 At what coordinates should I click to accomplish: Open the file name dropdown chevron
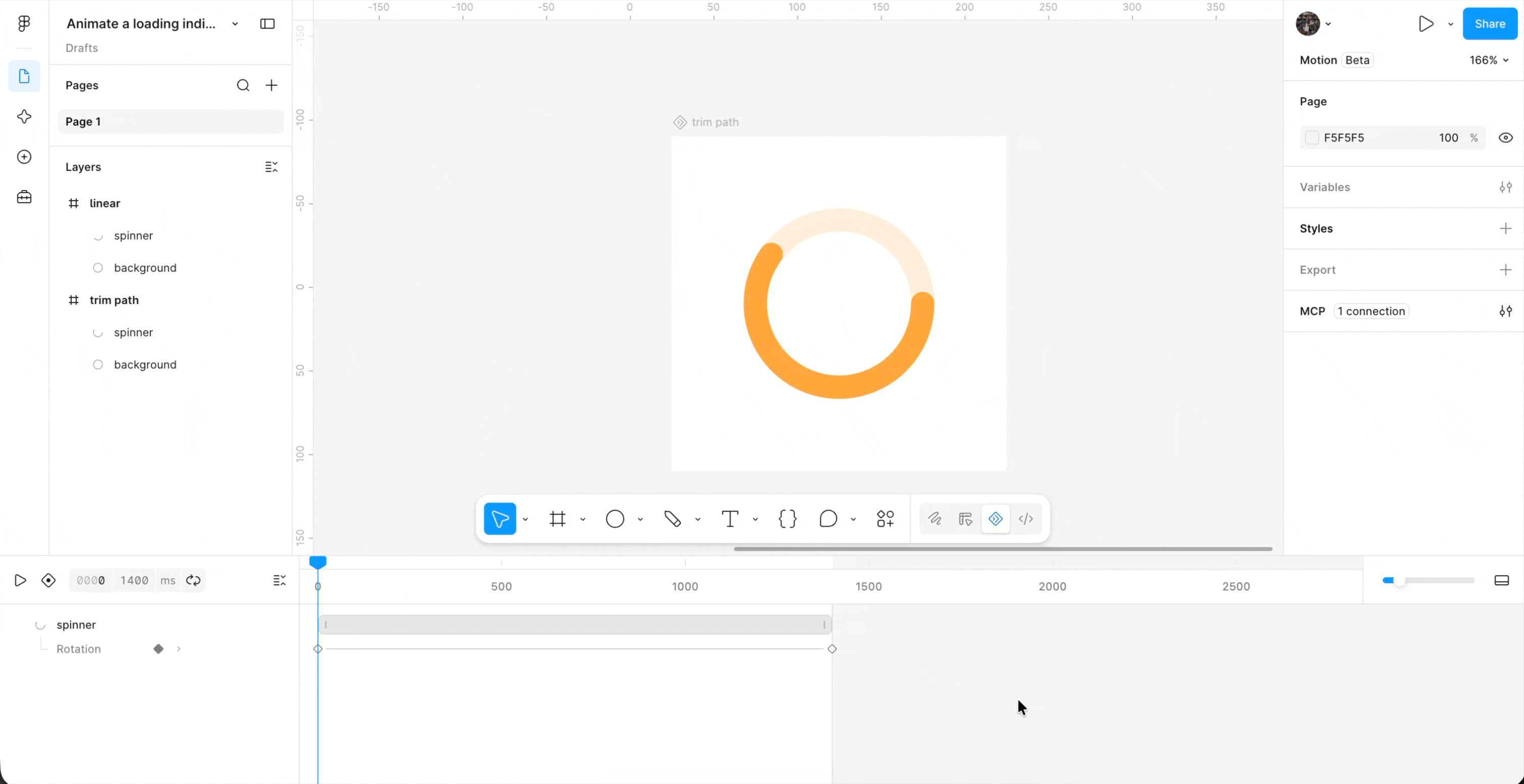[235, 24]
